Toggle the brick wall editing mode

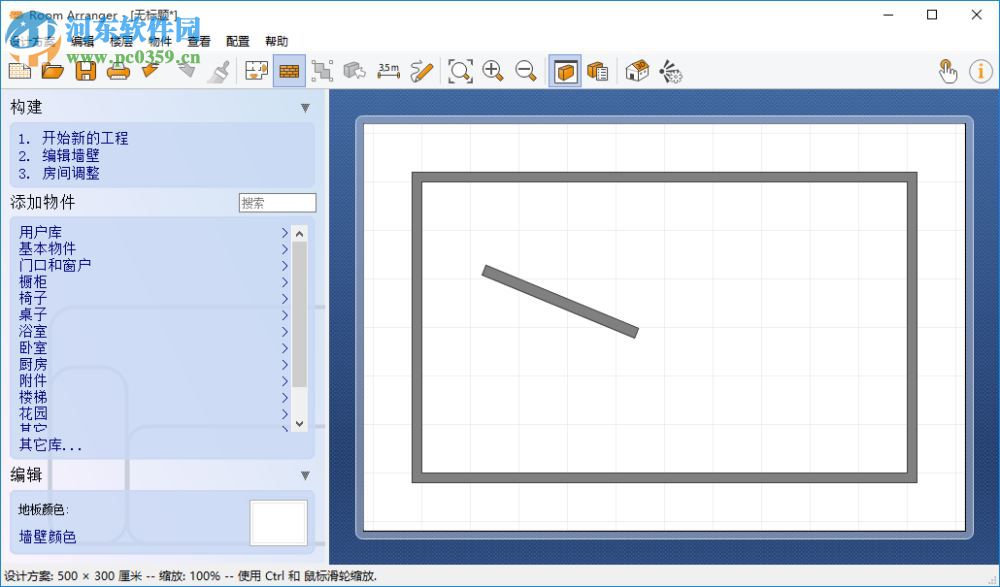(x=290, y=71)
